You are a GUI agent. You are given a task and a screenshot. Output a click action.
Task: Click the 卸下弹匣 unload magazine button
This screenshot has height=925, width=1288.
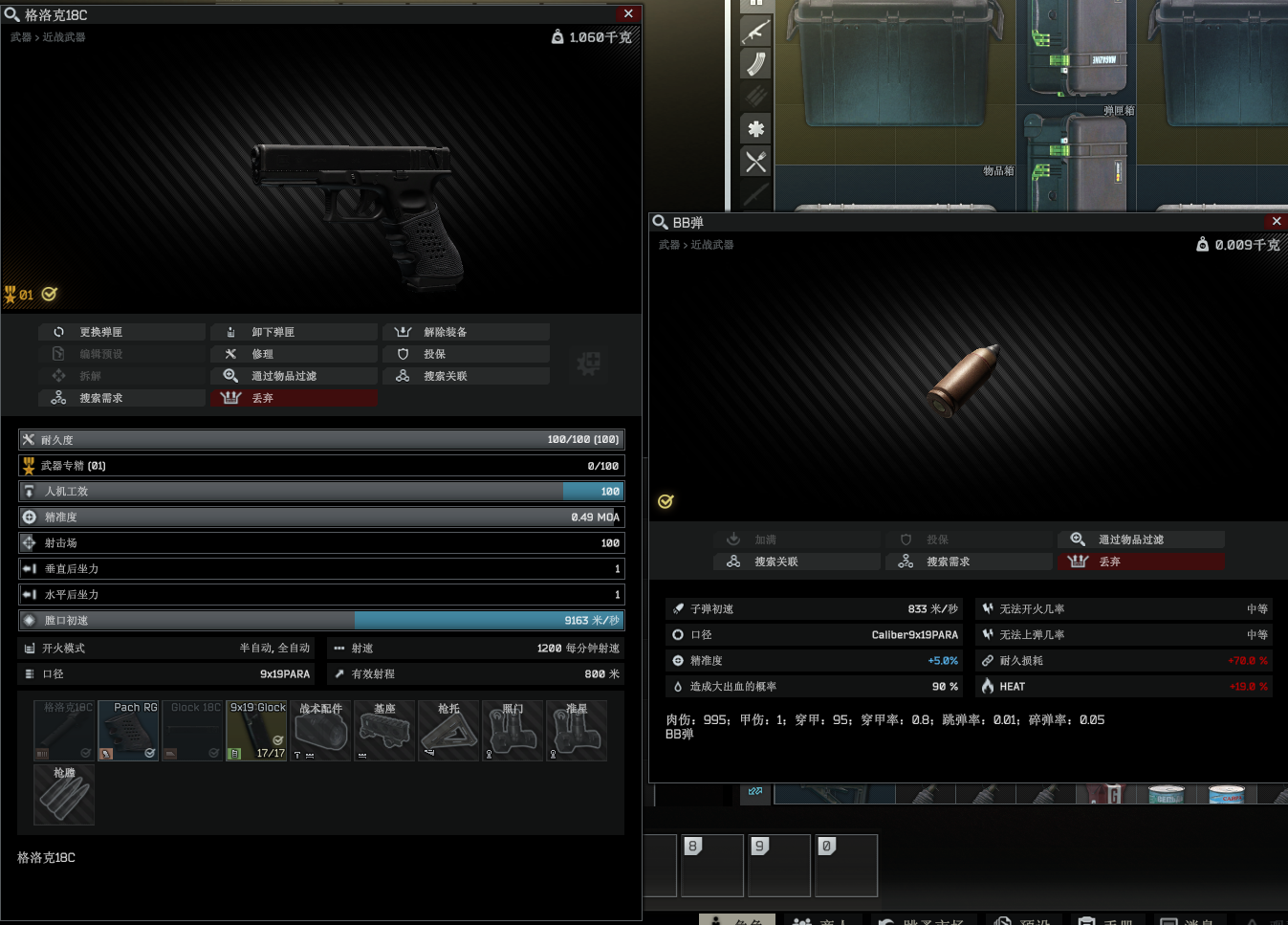coord(294,332)
